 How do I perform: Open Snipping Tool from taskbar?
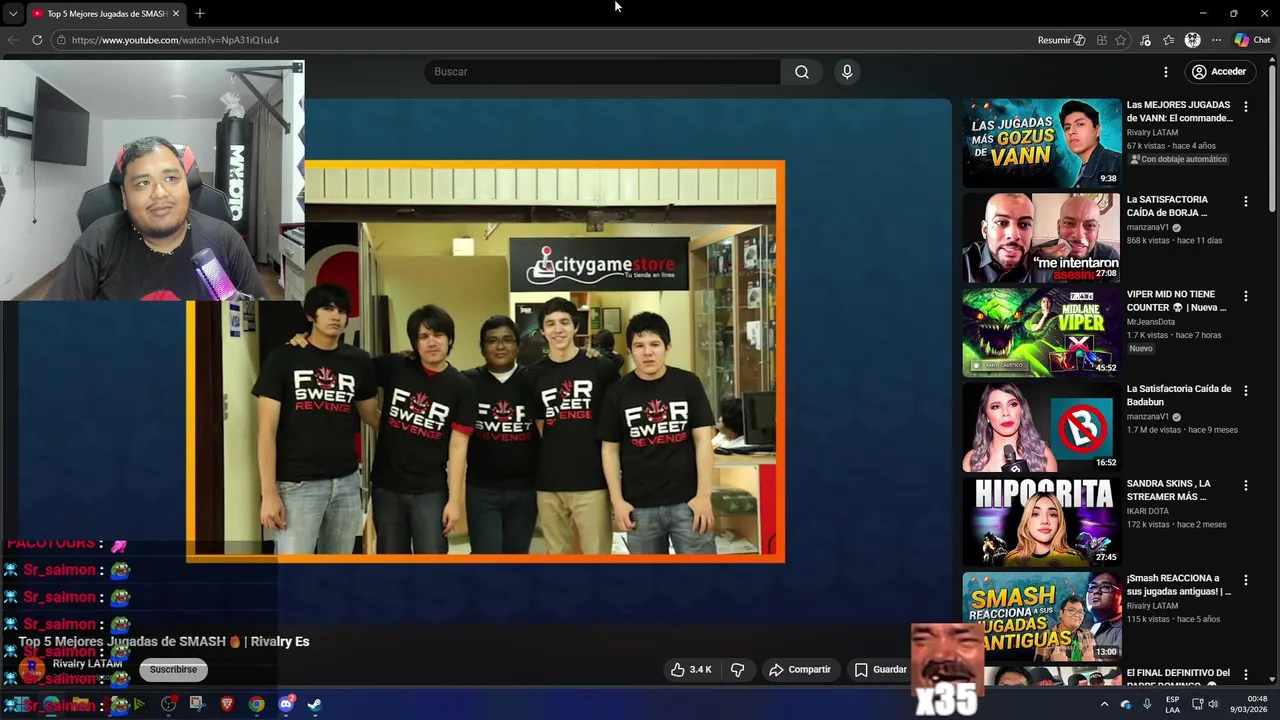pos(196,704)
